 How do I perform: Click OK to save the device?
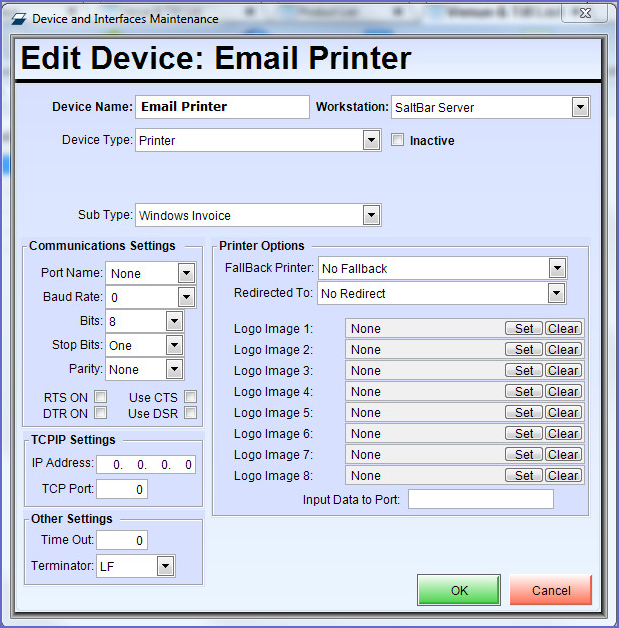click(459, 590)
